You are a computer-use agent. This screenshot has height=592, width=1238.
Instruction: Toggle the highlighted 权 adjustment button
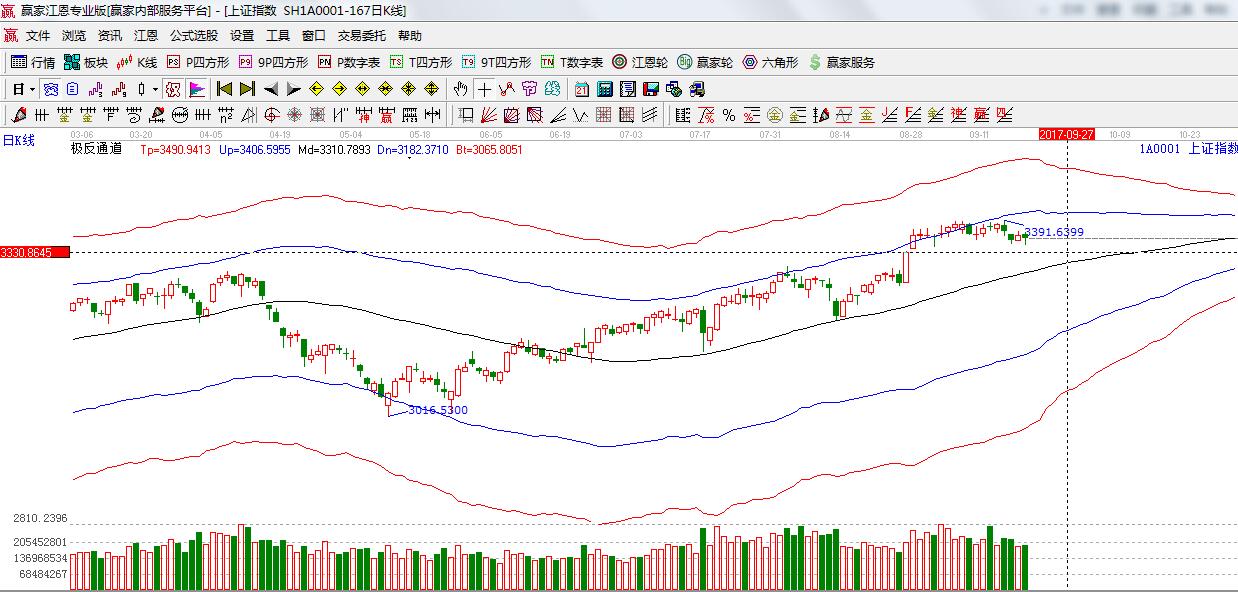click(x=173, y=89)
